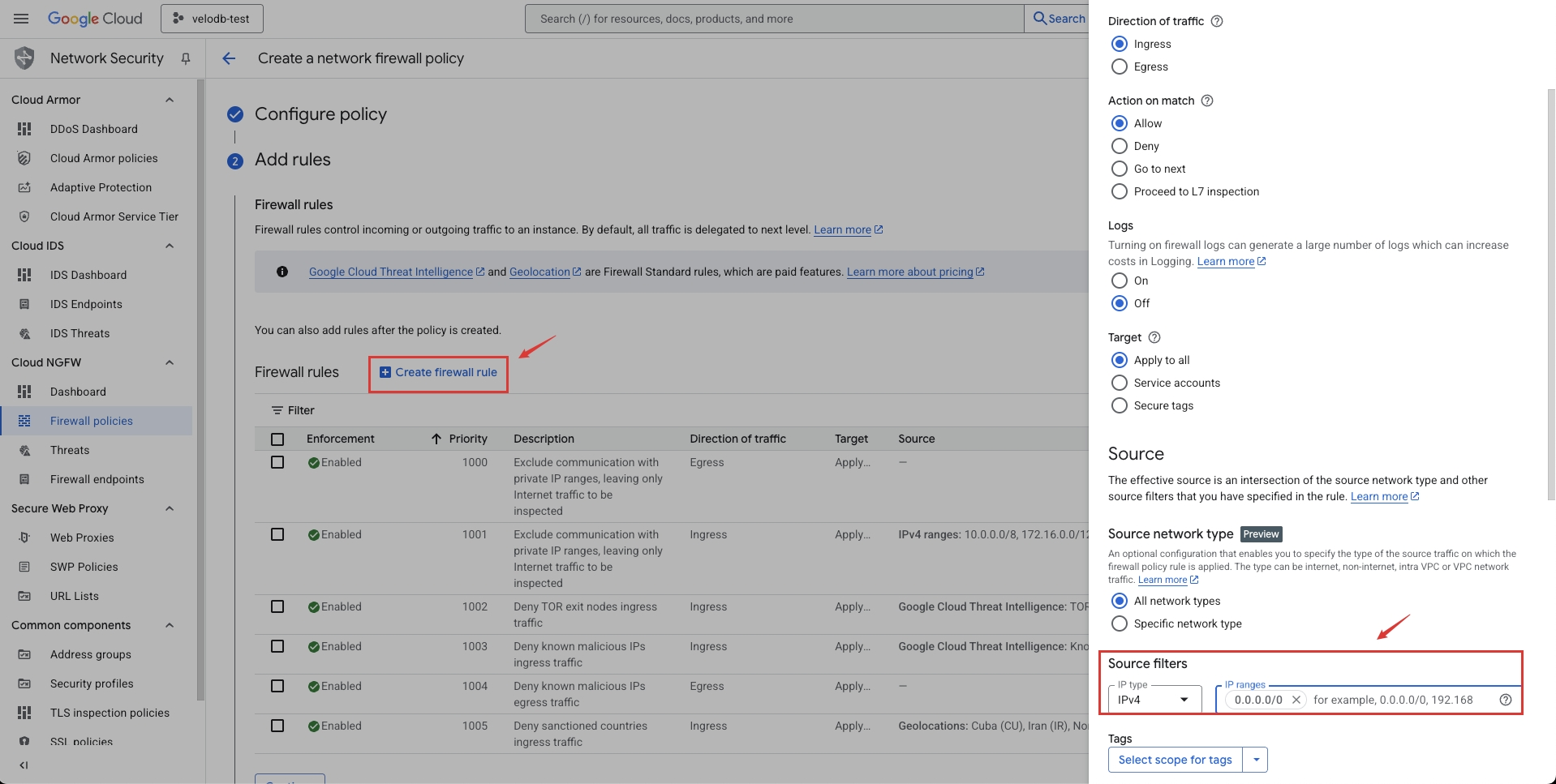
Task: Open Learn more about pricing link
Action: click(x=909, y=272)
